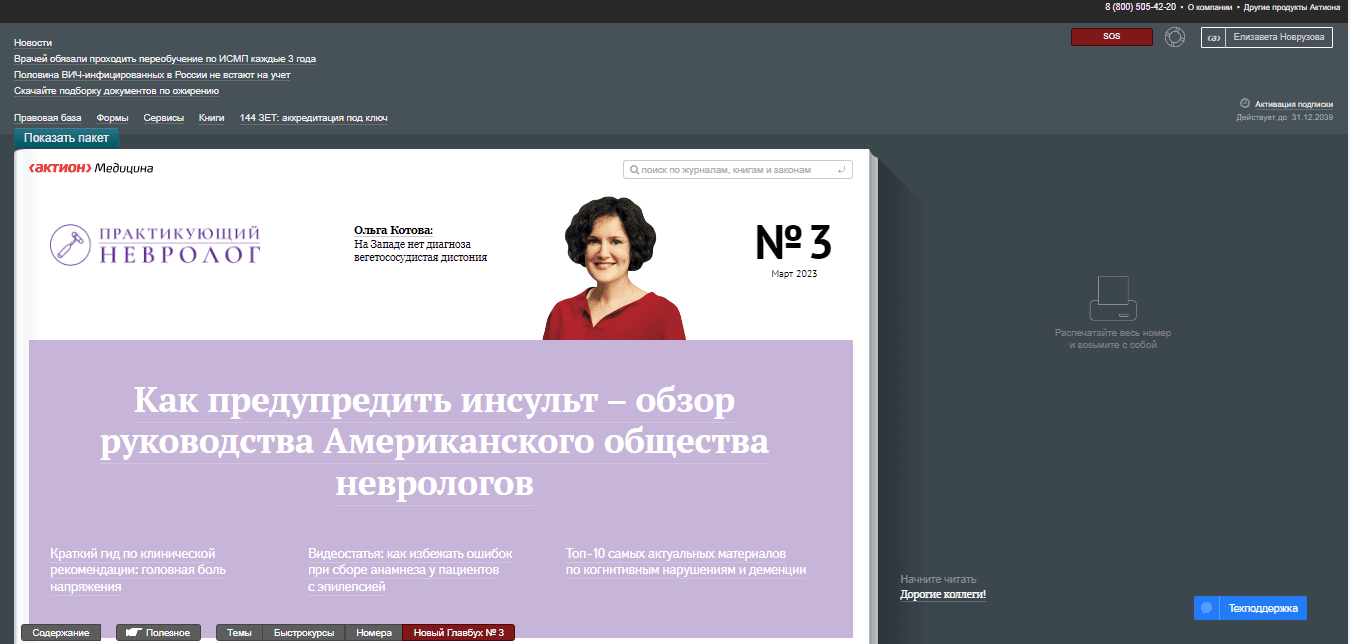Viewport: 1350px width, 644px height.
Task: Open Видеостатья about анамнез при эпилепсии
Action: (410, 570)
